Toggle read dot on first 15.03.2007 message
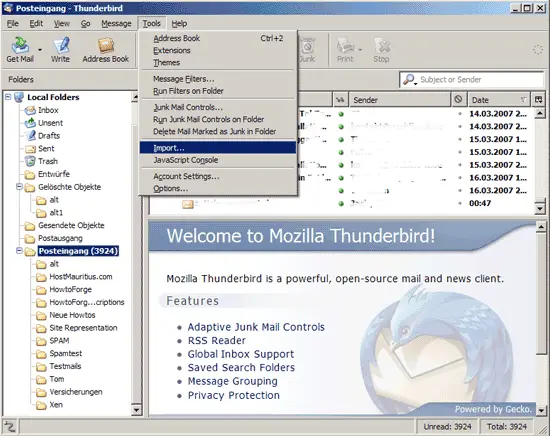Screen dimensions: 550x436 tap(341, 140)
